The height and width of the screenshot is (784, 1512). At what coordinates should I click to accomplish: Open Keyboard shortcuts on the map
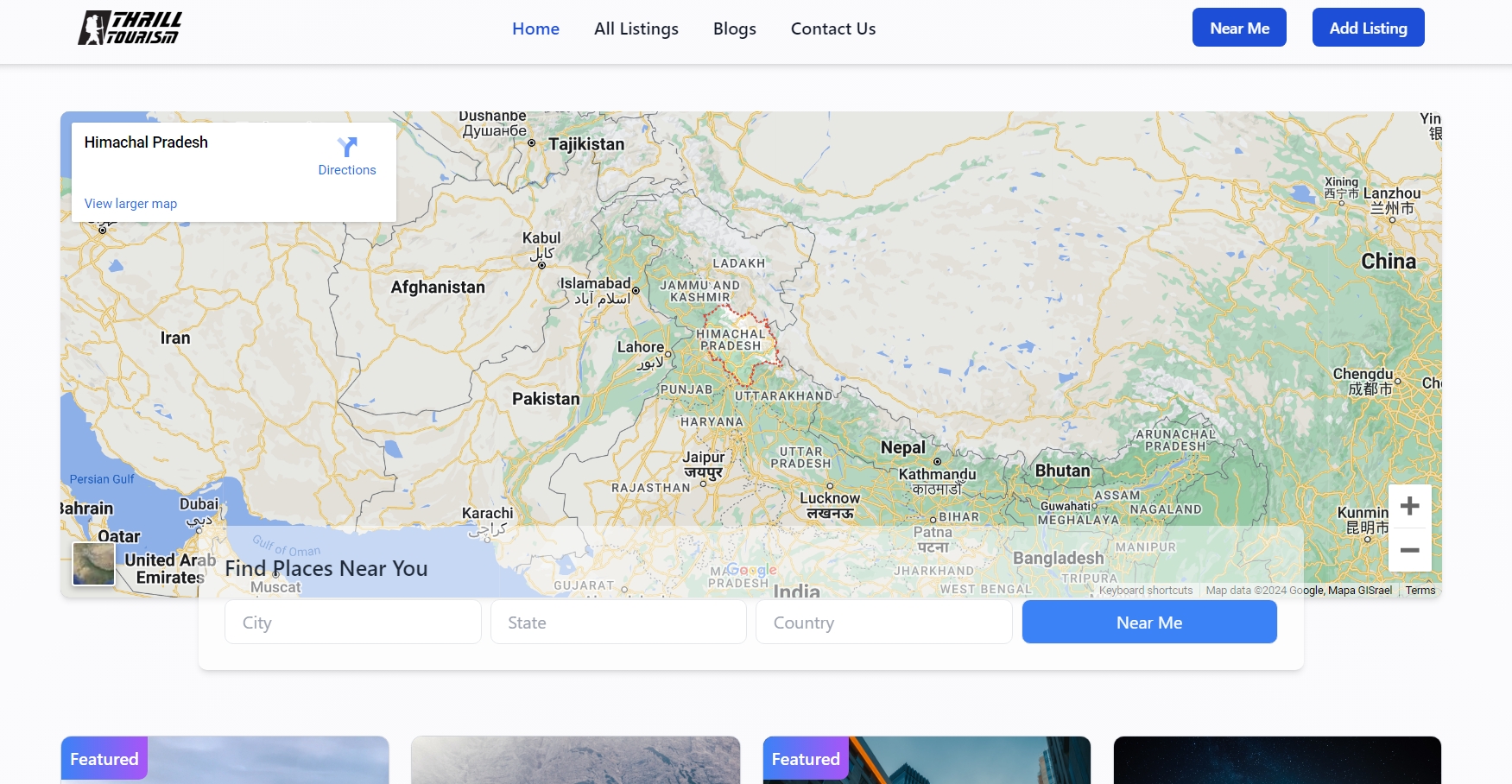[x=1146, y=591]
